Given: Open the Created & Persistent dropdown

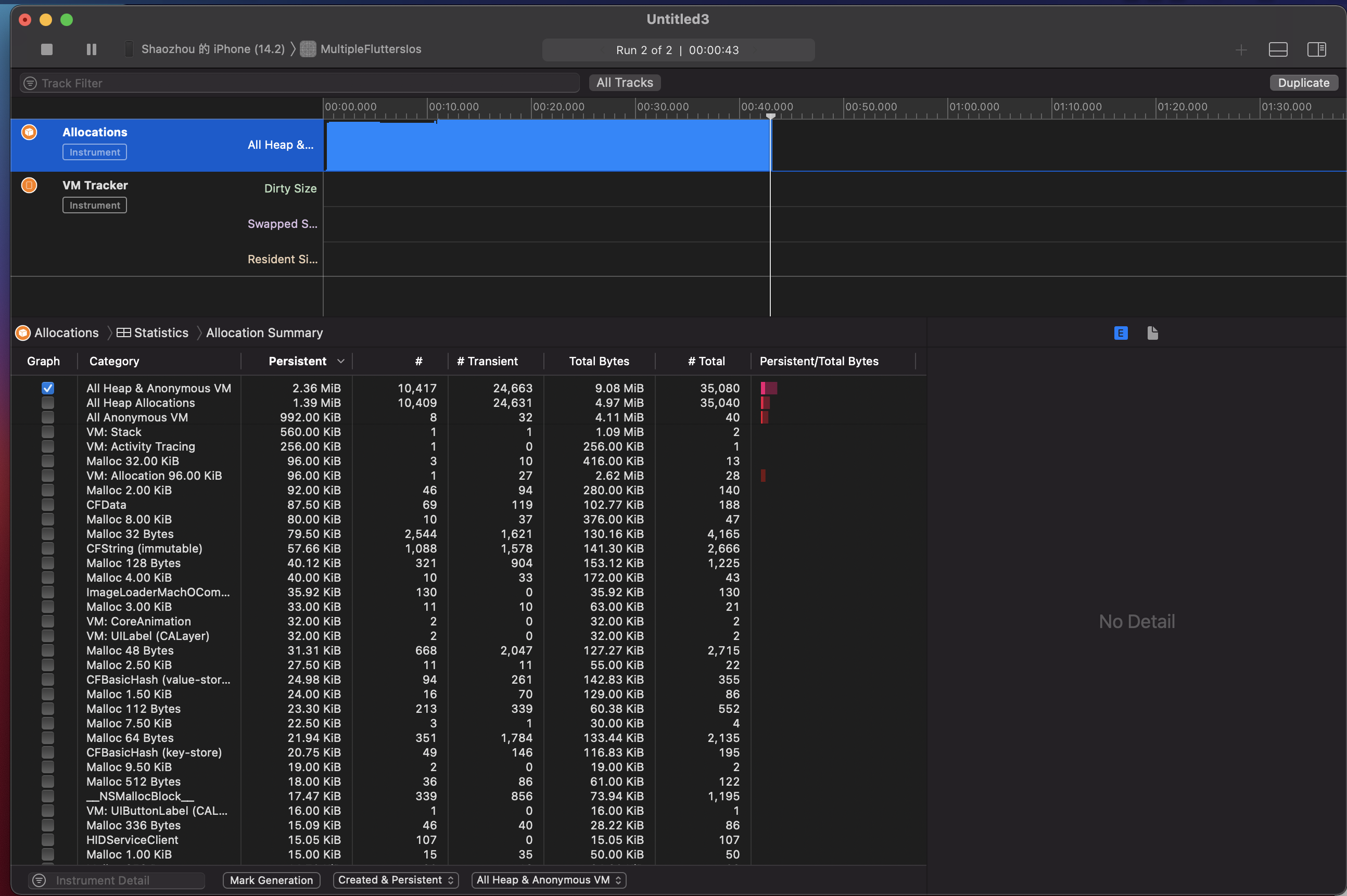Looking at the screenshot, I should click(x=396, y=880).
